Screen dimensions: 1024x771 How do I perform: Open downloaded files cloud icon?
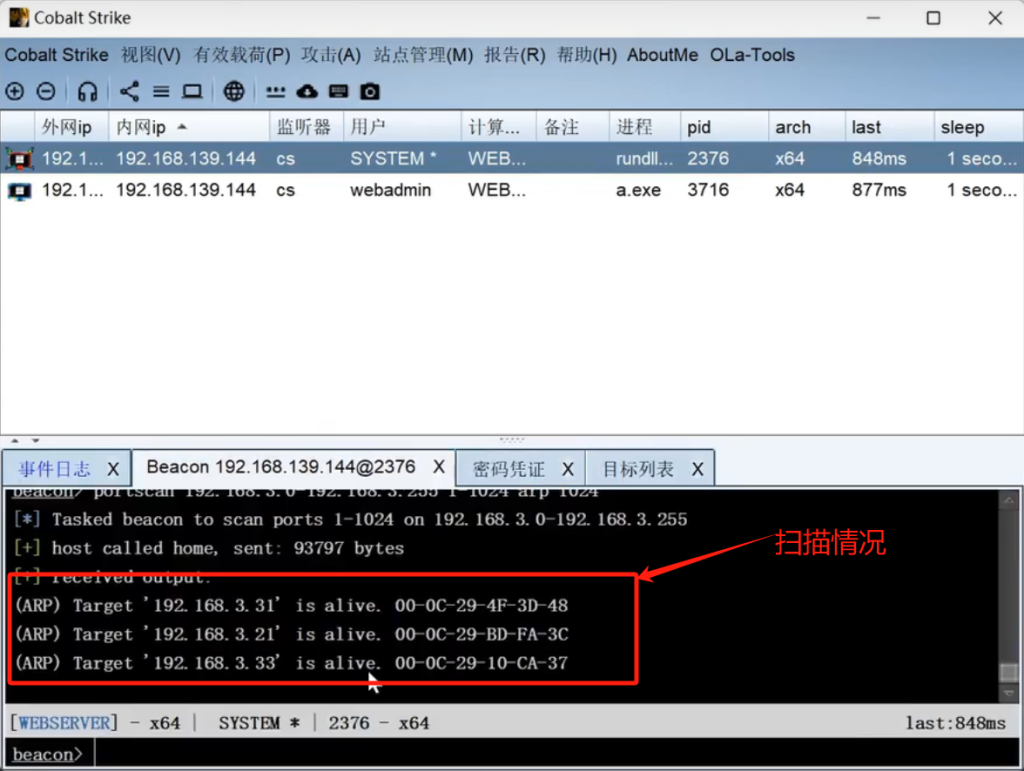pyautogui.click(x=307, y=91)
